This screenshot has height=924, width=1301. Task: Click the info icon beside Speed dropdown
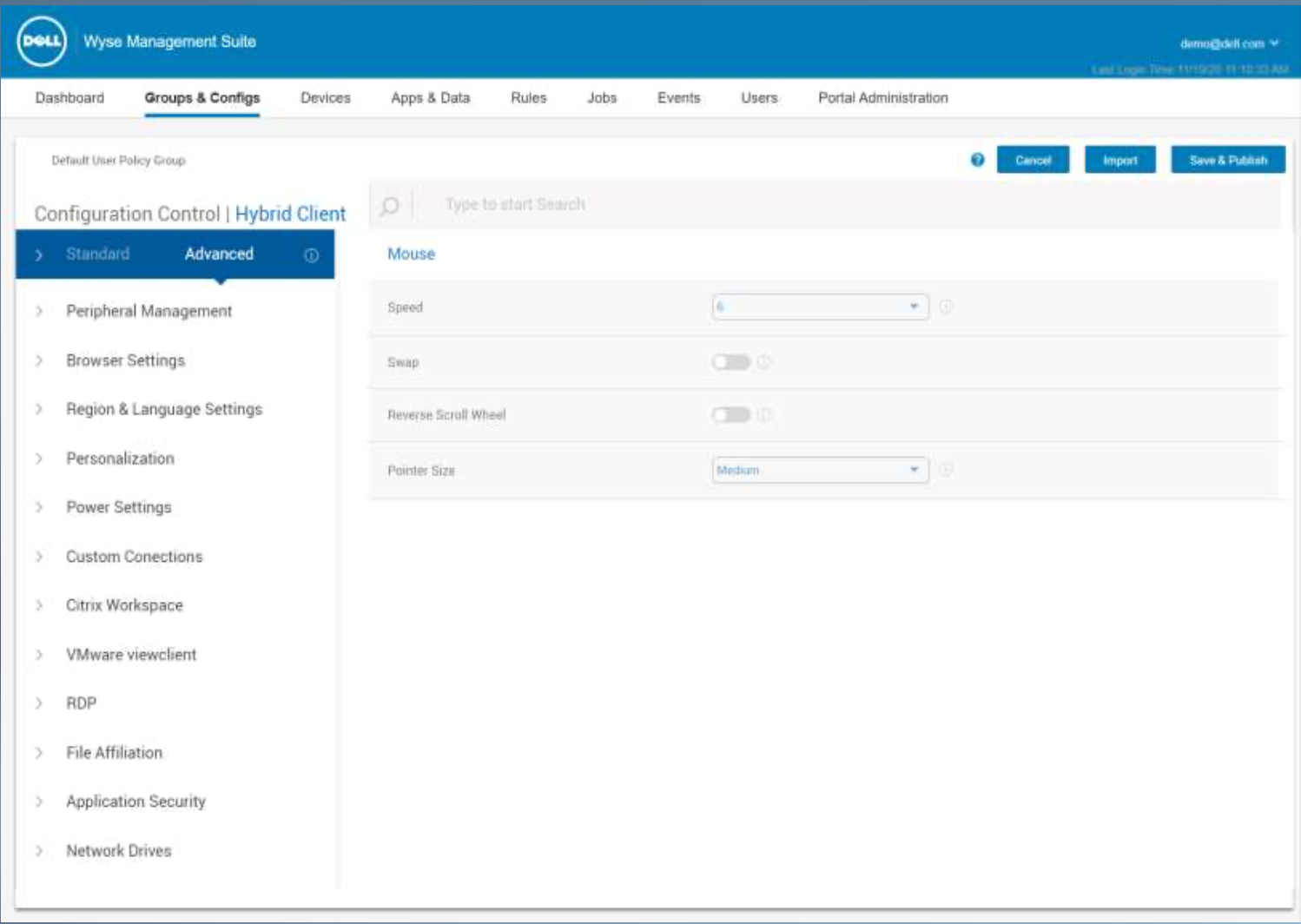pos(947,307)
